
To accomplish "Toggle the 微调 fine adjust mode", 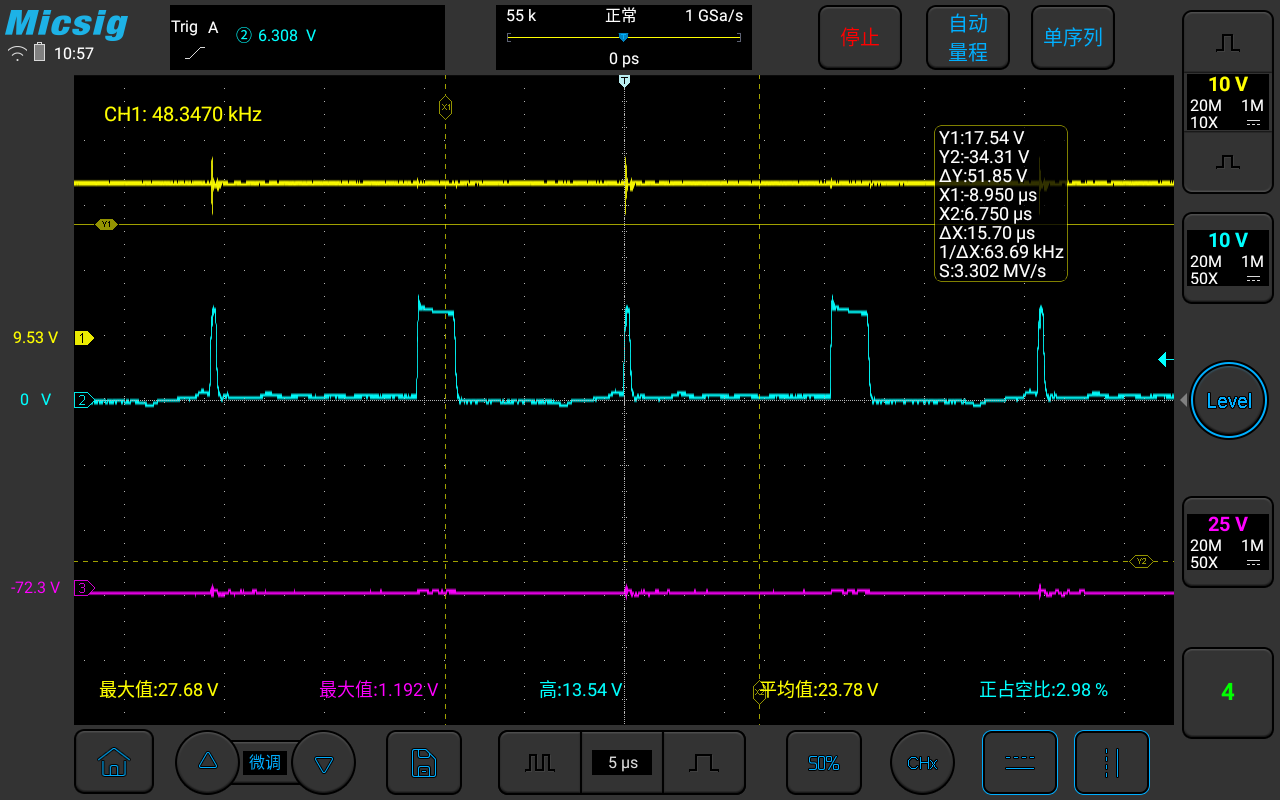I will point(265,763).
